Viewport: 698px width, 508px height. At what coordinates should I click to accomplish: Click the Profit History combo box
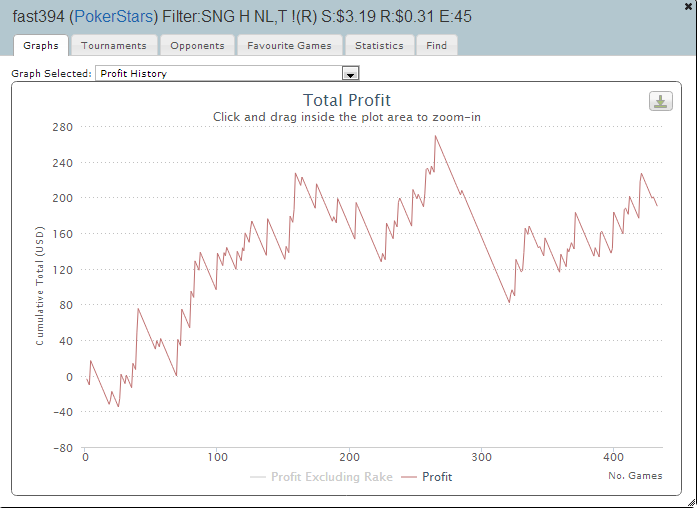click(227, 73)
